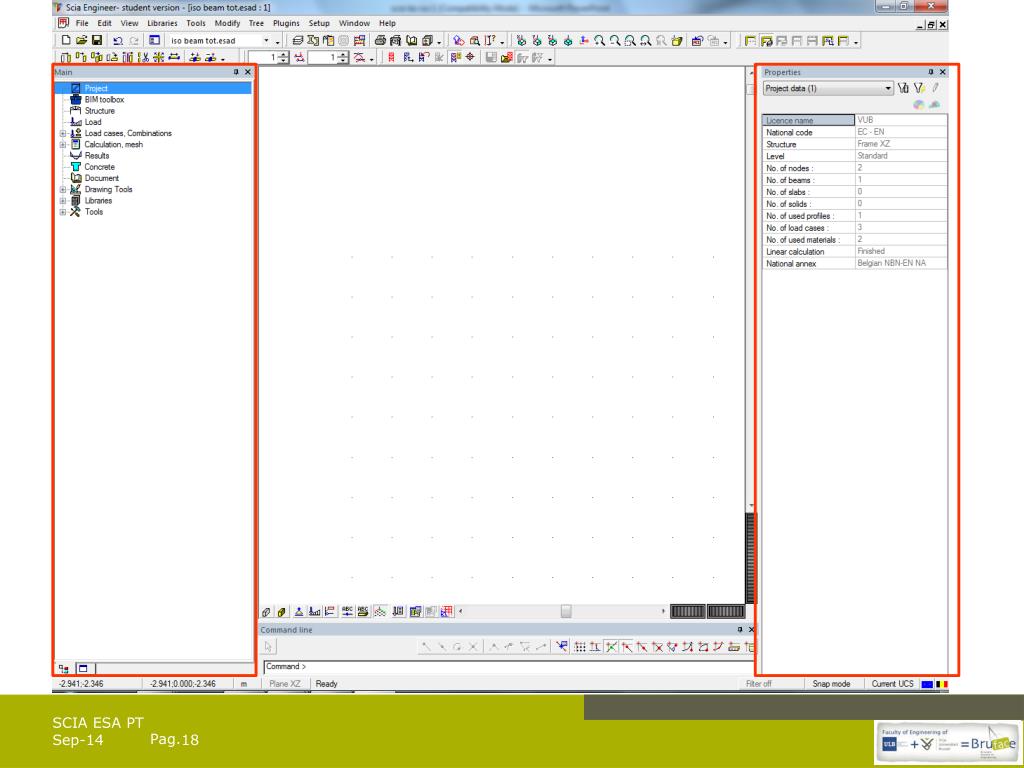Open the Setup menu
Screen dimensions: 1024x768
pyautogui.click(x=319, y=23)
